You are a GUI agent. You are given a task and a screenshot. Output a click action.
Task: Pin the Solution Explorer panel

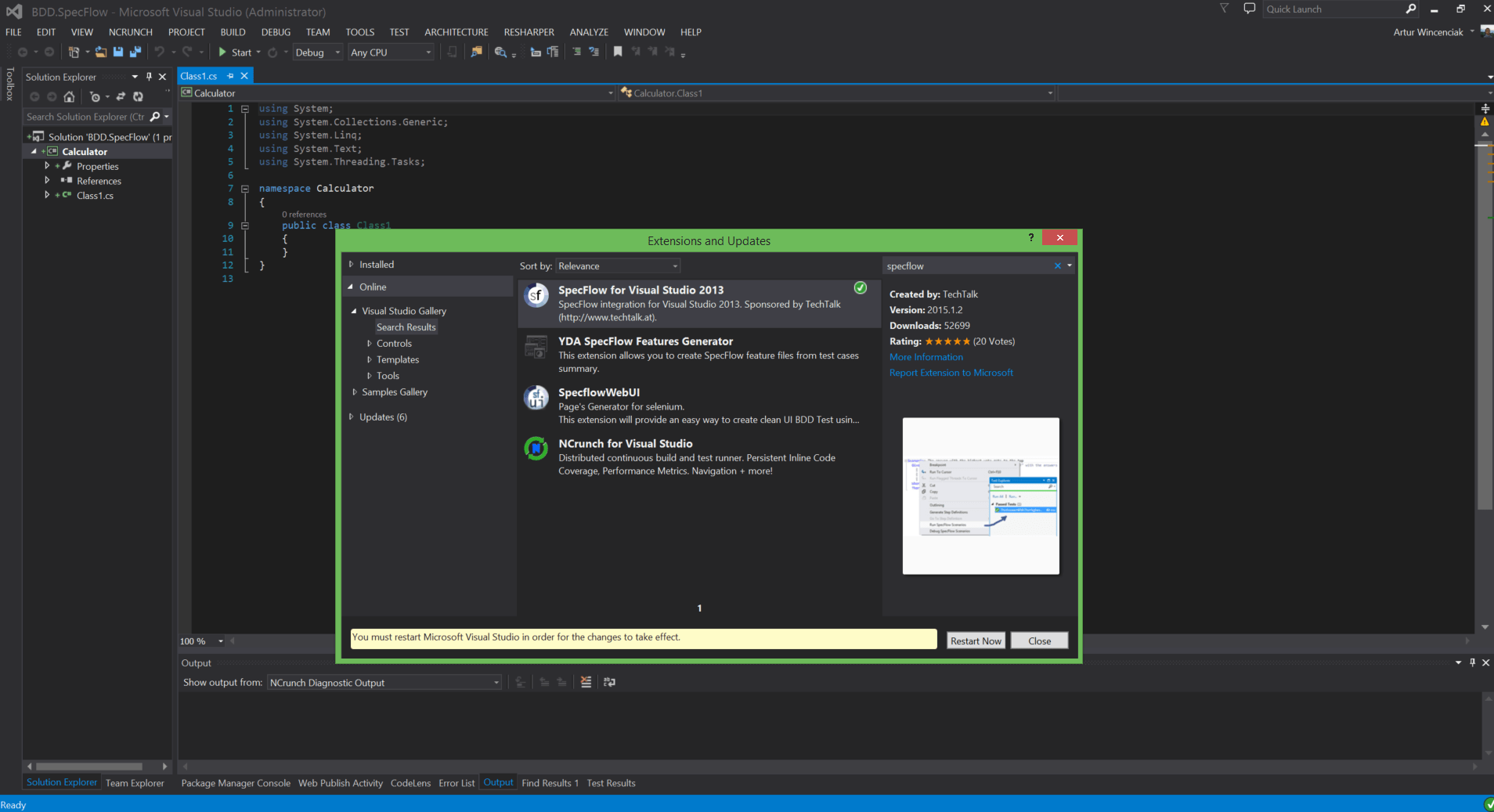click(149, 76)
